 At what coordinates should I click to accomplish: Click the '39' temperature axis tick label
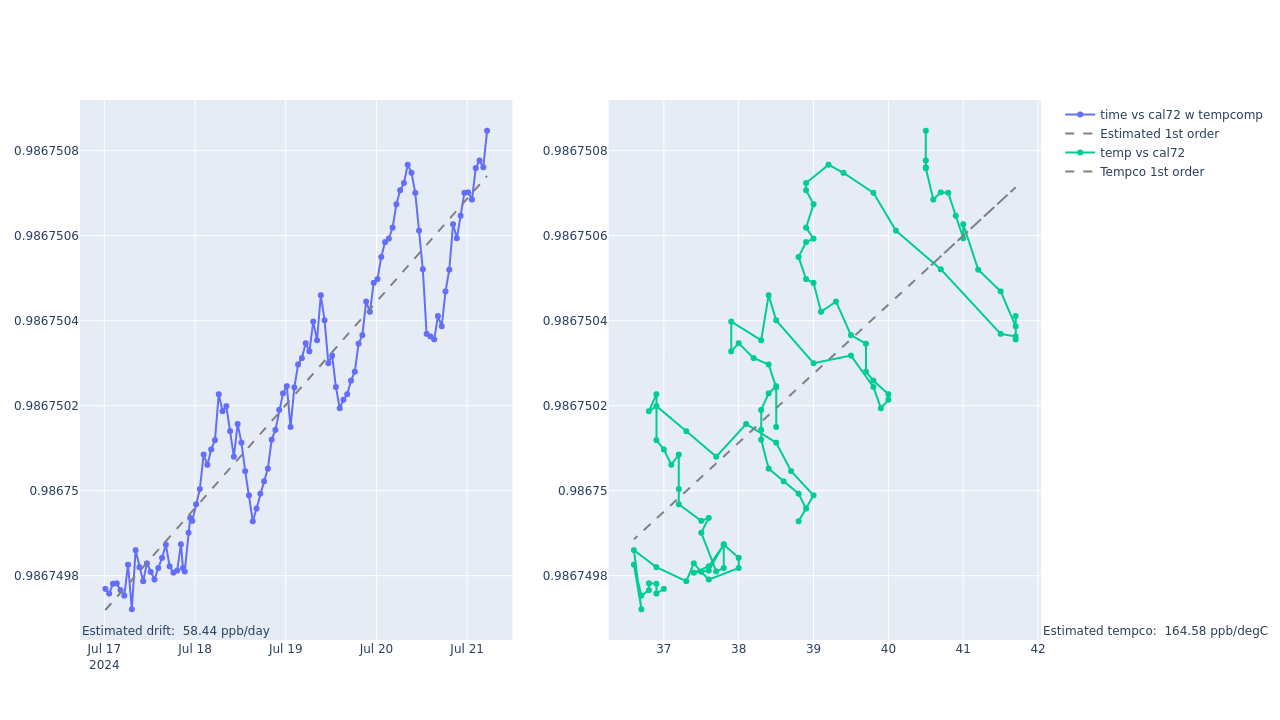[x=813, y=649]
